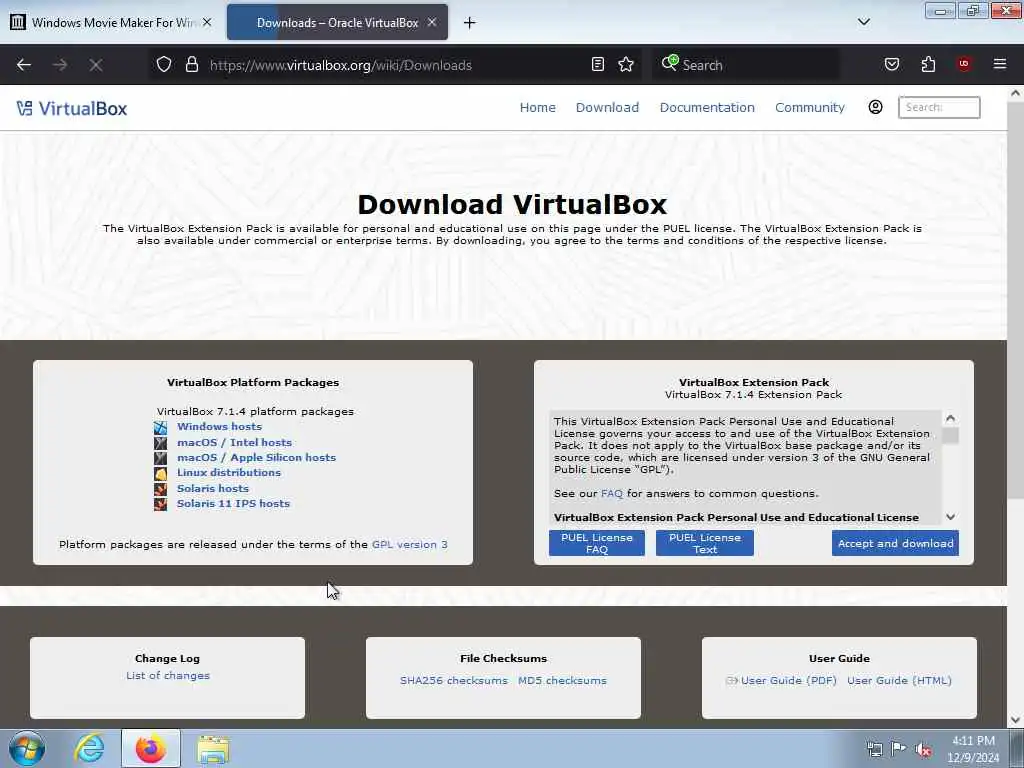Click the Solaris 11 IPS hosts icon
This screenshot has height=768, width=1024.
point(161,504)
